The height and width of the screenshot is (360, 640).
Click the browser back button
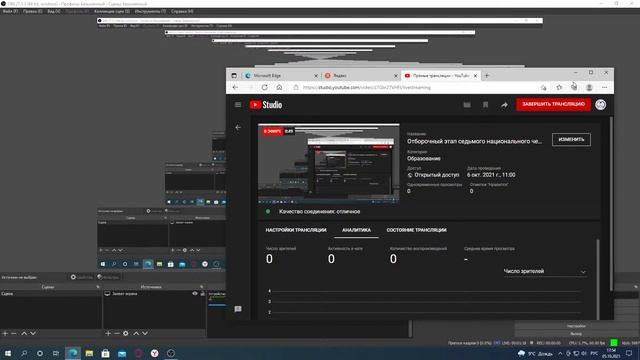point(235,87)
